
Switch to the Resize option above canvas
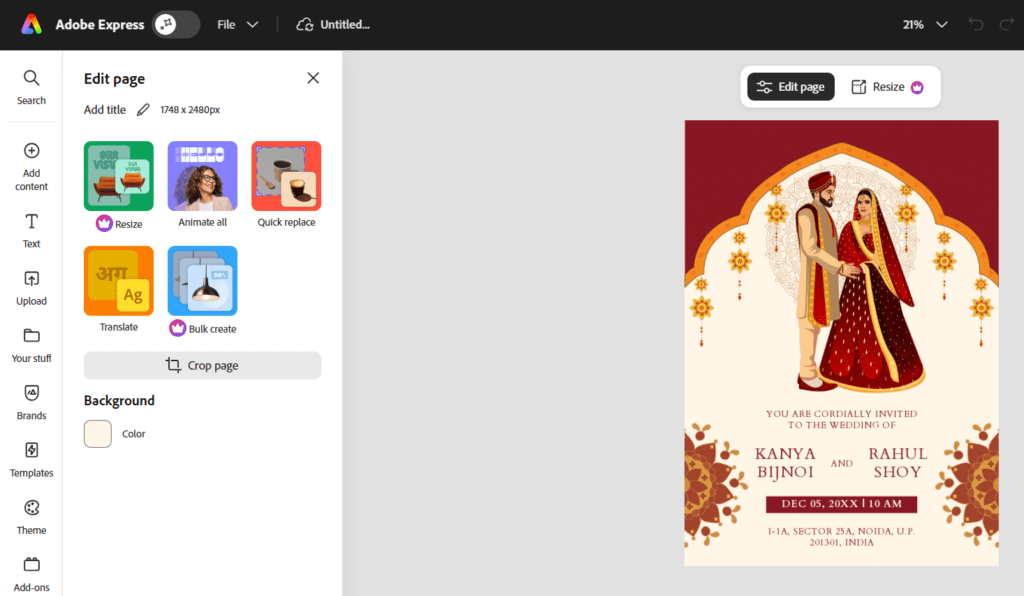pyautogui.click(x=886, y=87)
